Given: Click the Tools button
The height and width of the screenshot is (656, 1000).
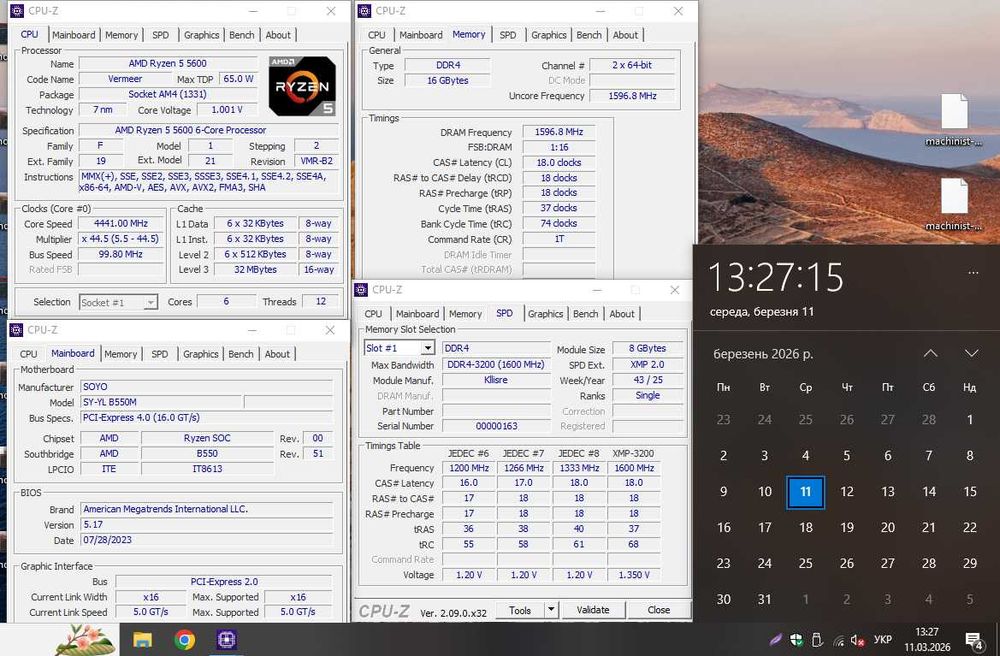Looking at the screenshot, I should 520,610.
